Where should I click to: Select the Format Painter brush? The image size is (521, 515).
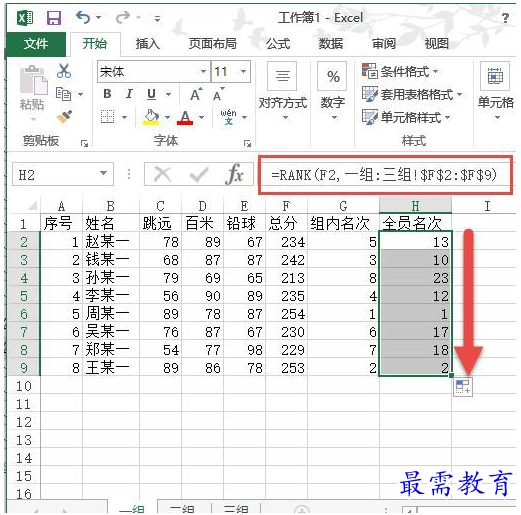64,117
